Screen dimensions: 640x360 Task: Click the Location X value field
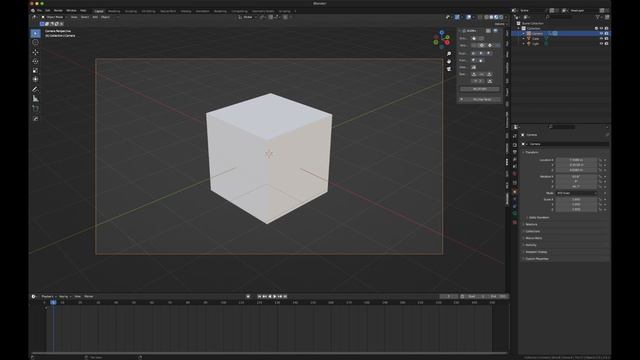coord(576,160)
